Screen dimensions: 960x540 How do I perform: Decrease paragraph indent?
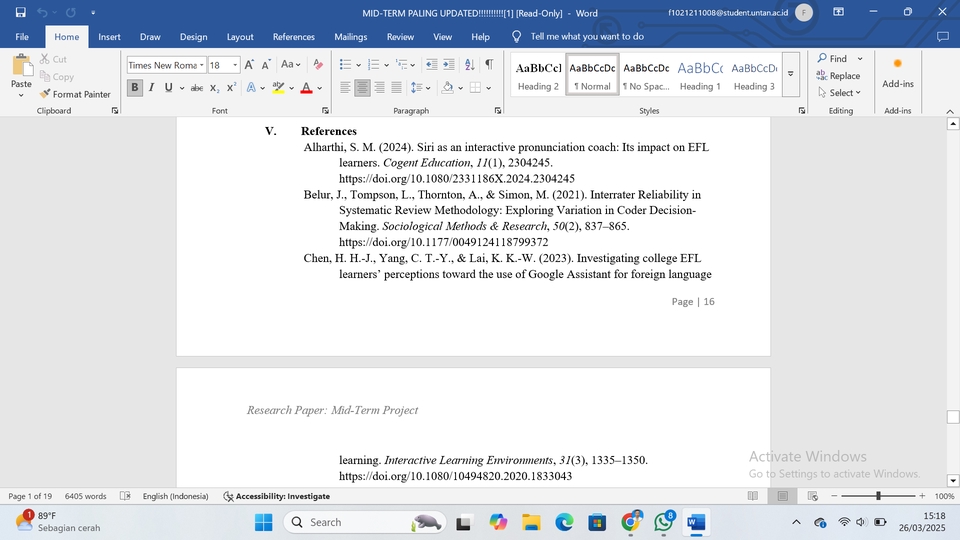pos(432,64)
